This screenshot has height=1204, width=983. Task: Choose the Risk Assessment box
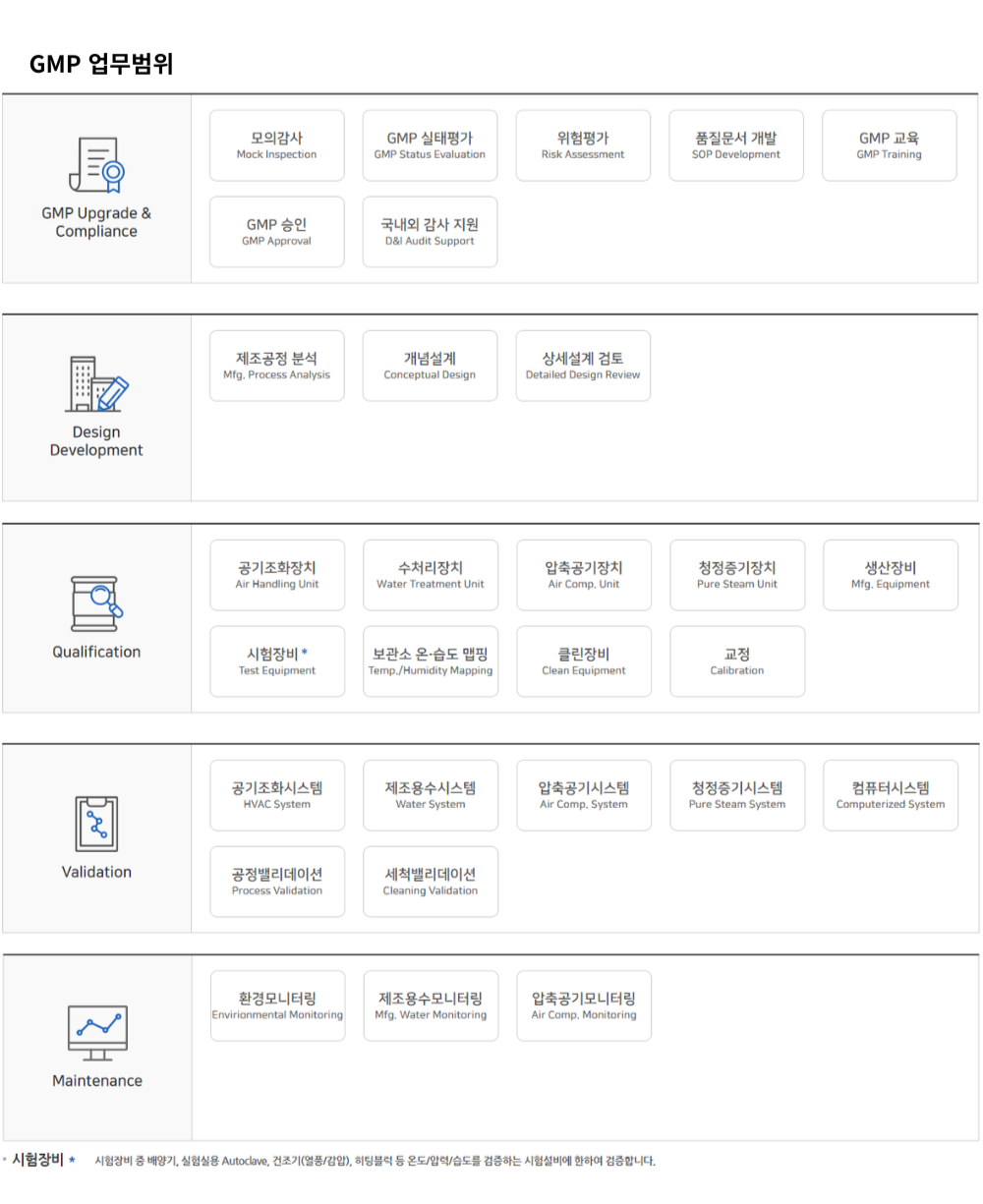583,145
